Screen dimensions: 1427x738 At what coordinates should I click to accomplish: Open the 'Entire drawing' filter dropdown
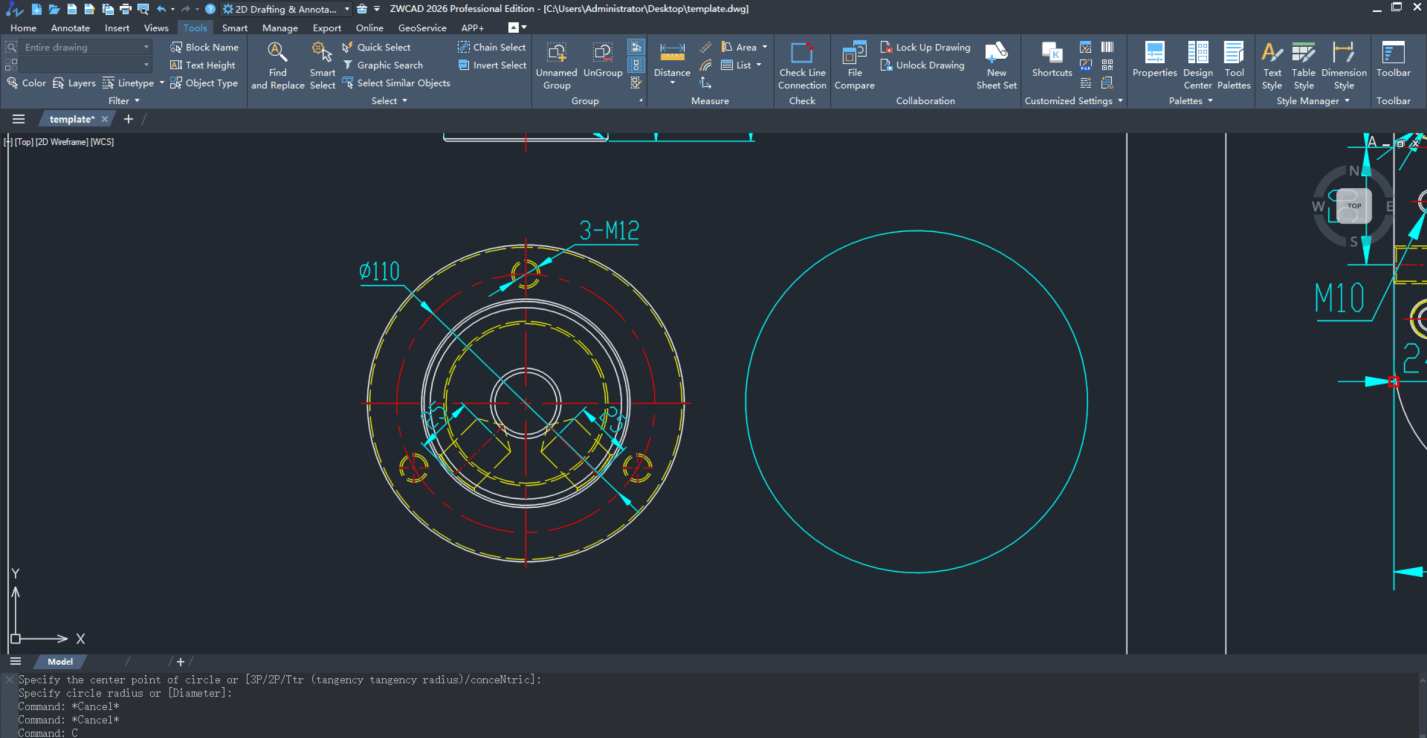pos(146,47)
